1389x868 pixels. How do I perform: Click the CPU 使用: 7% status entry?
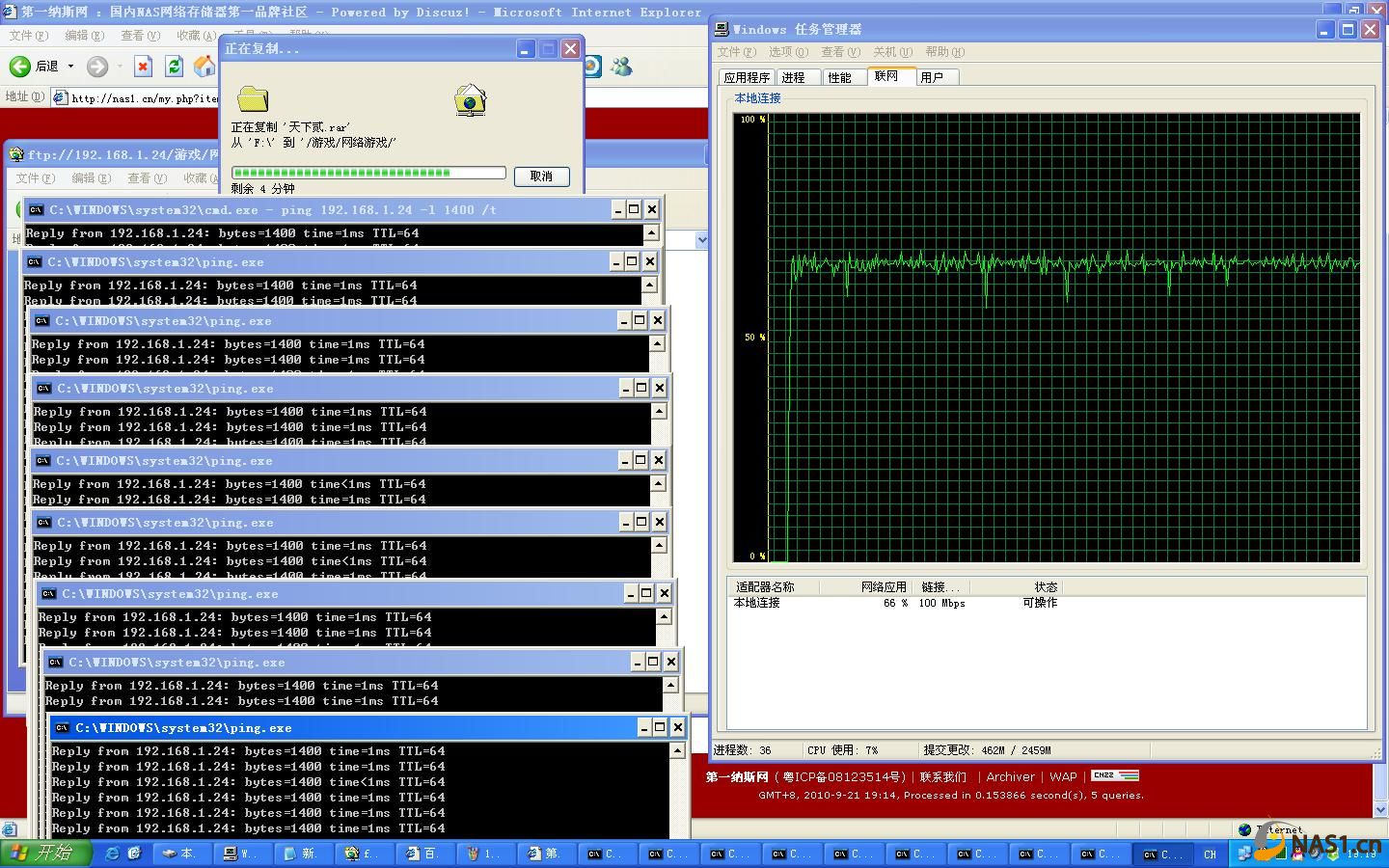pyautogui.click(x=843, y=750)
